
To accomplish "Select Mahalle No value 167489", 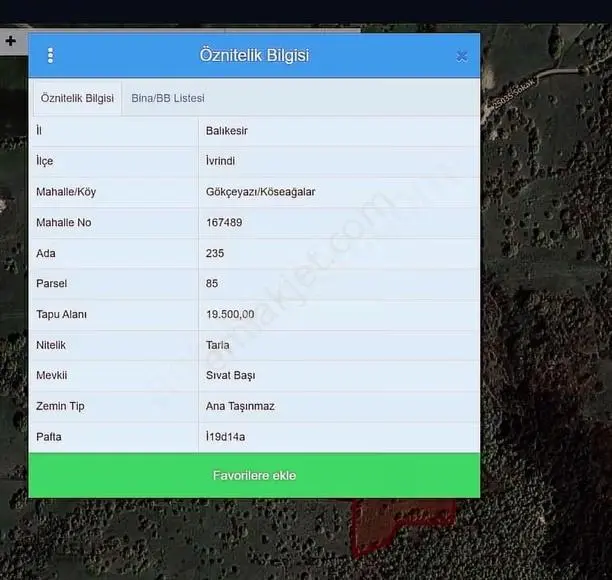I will (224, 222).
